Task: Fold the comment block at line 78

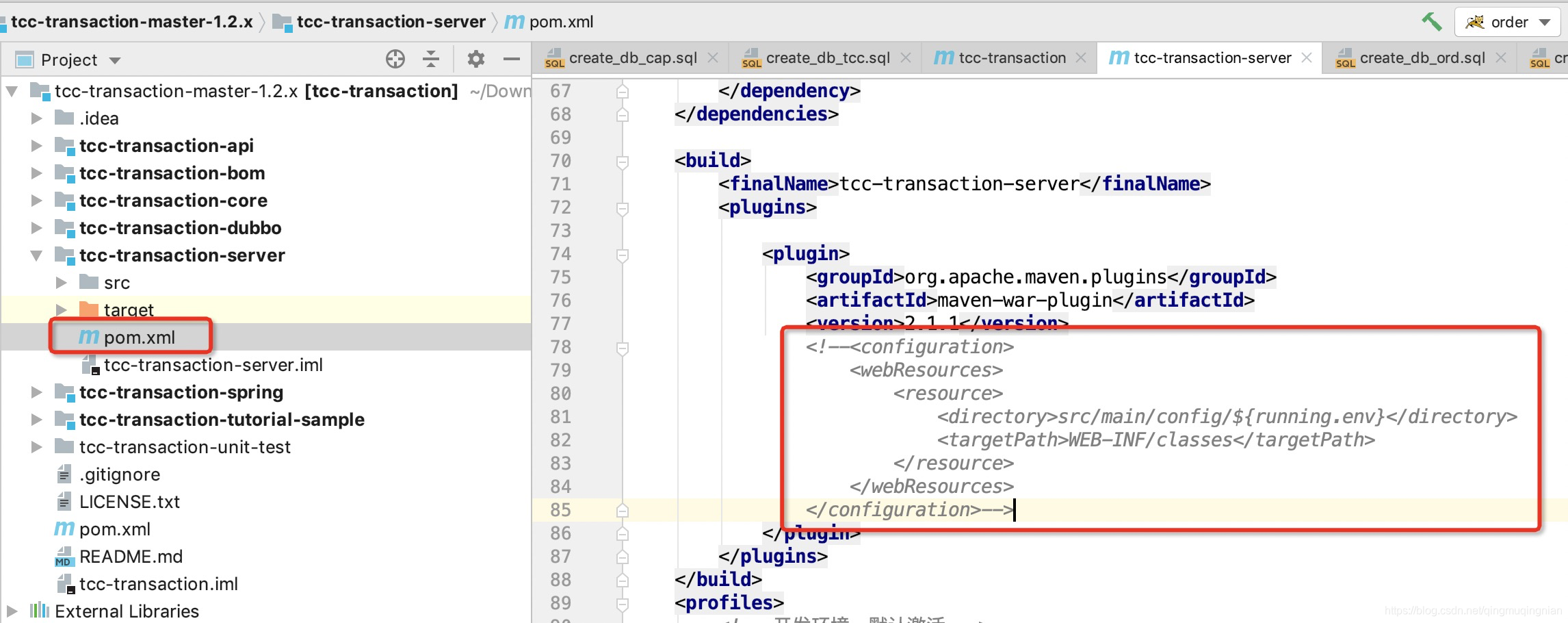Action: pyautogui.click(x=623, y=348)
